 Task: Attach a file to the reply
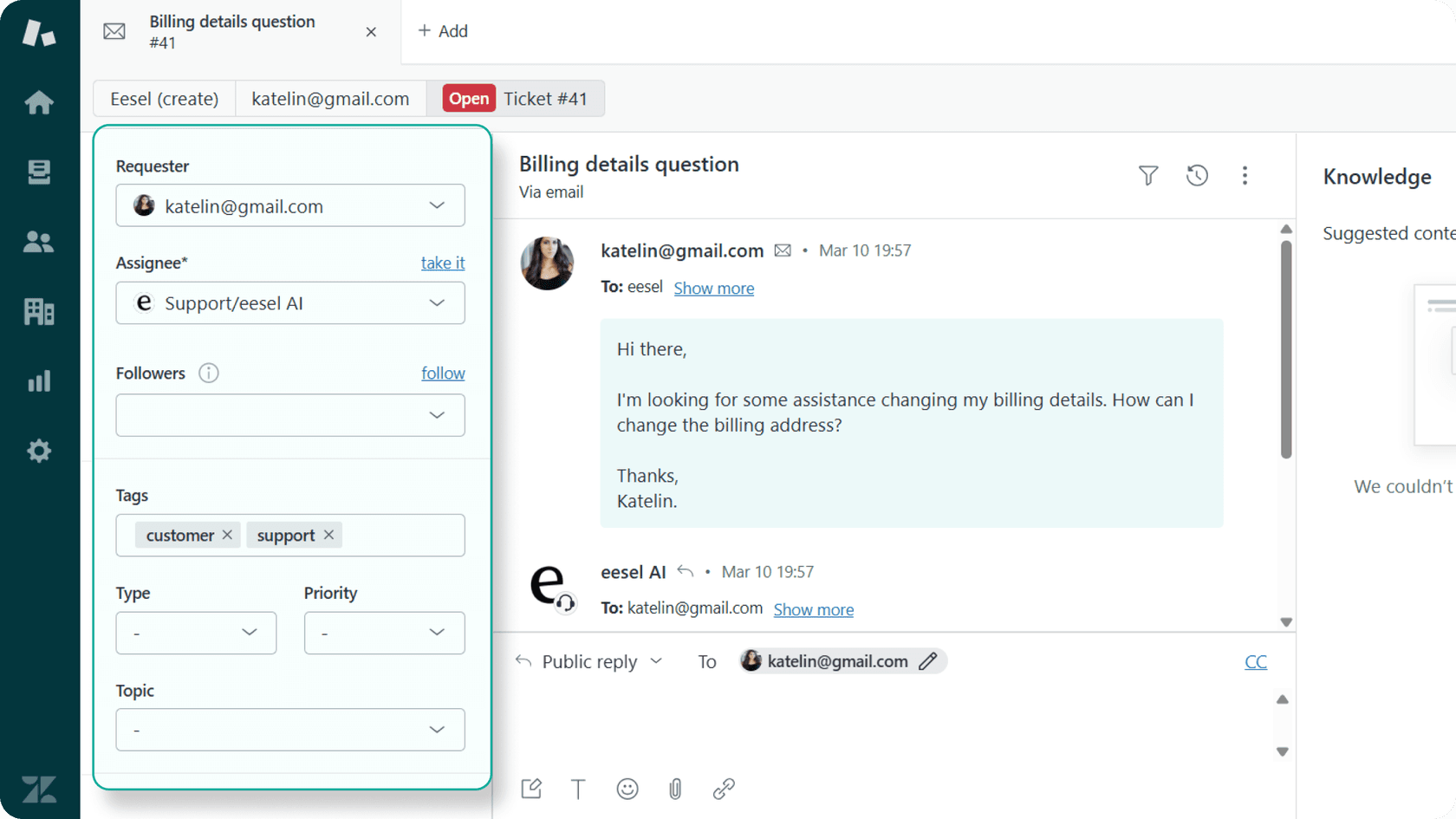[675, 789]
